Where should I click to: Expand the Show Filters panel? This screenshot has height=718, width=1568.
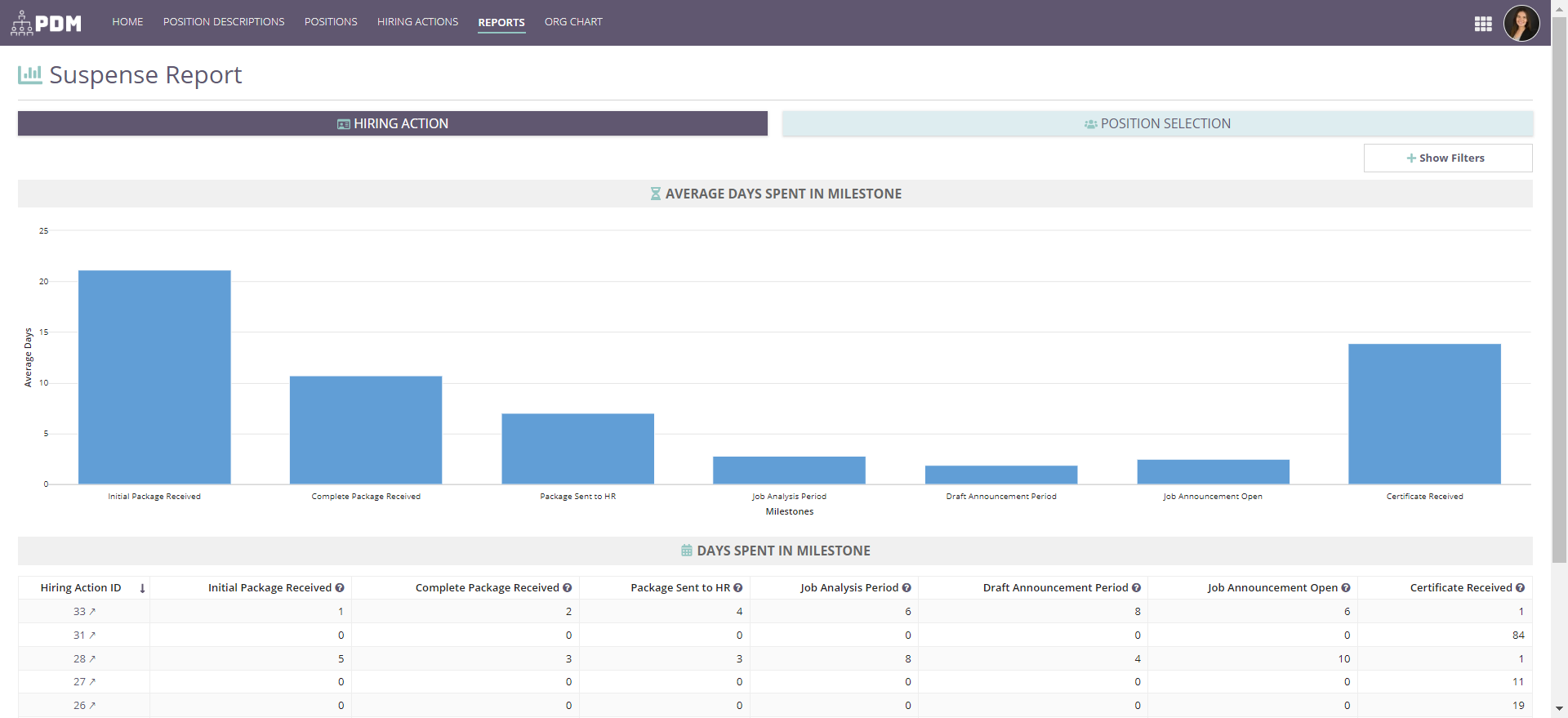pyautogui.click(x=1448, y=158)
